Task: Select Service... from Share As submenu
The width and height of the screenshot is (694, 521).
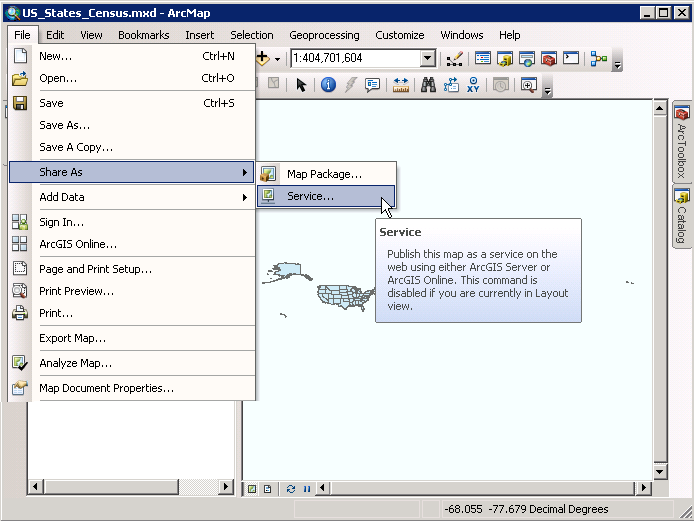Action: tap(326, 196)
